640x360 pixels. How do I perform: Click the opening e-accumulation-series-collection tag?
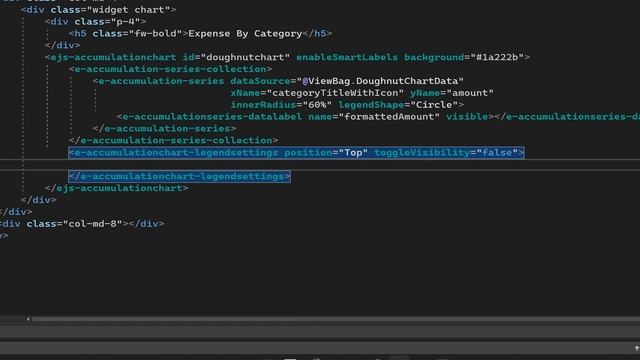[x=170, y=69]
